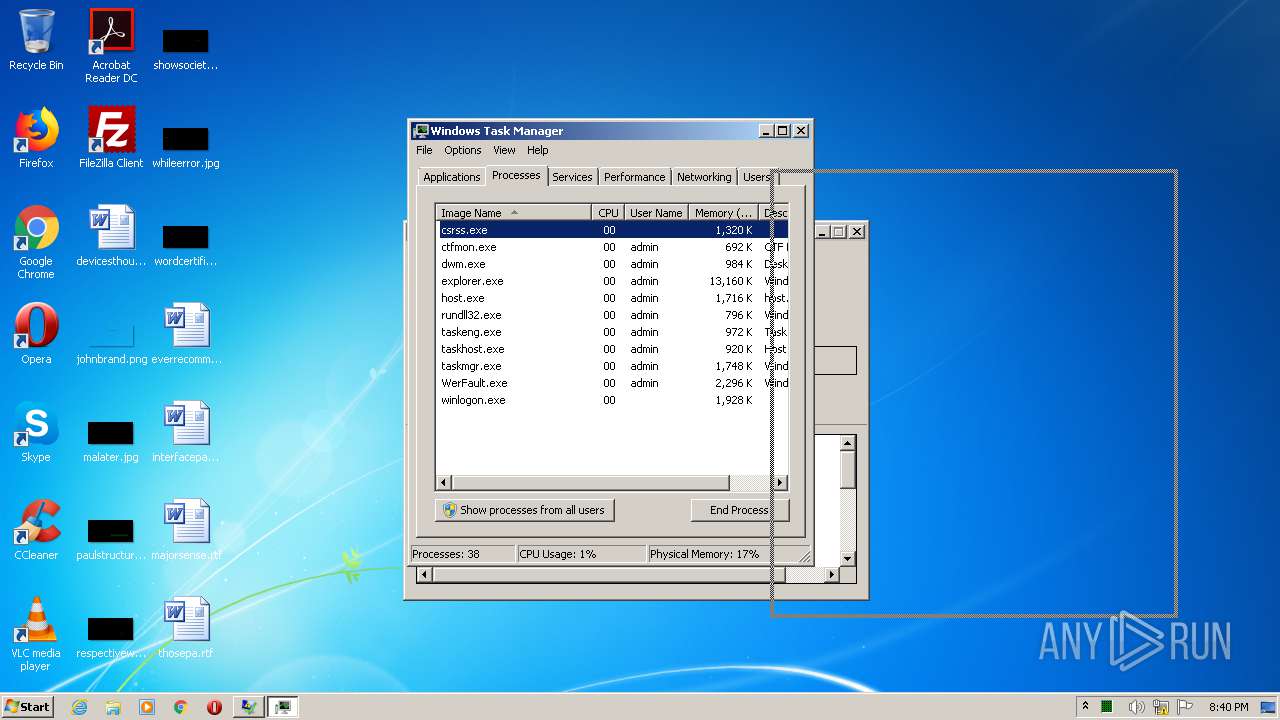Select the WerFault.exe process row

tap(612, 383)
